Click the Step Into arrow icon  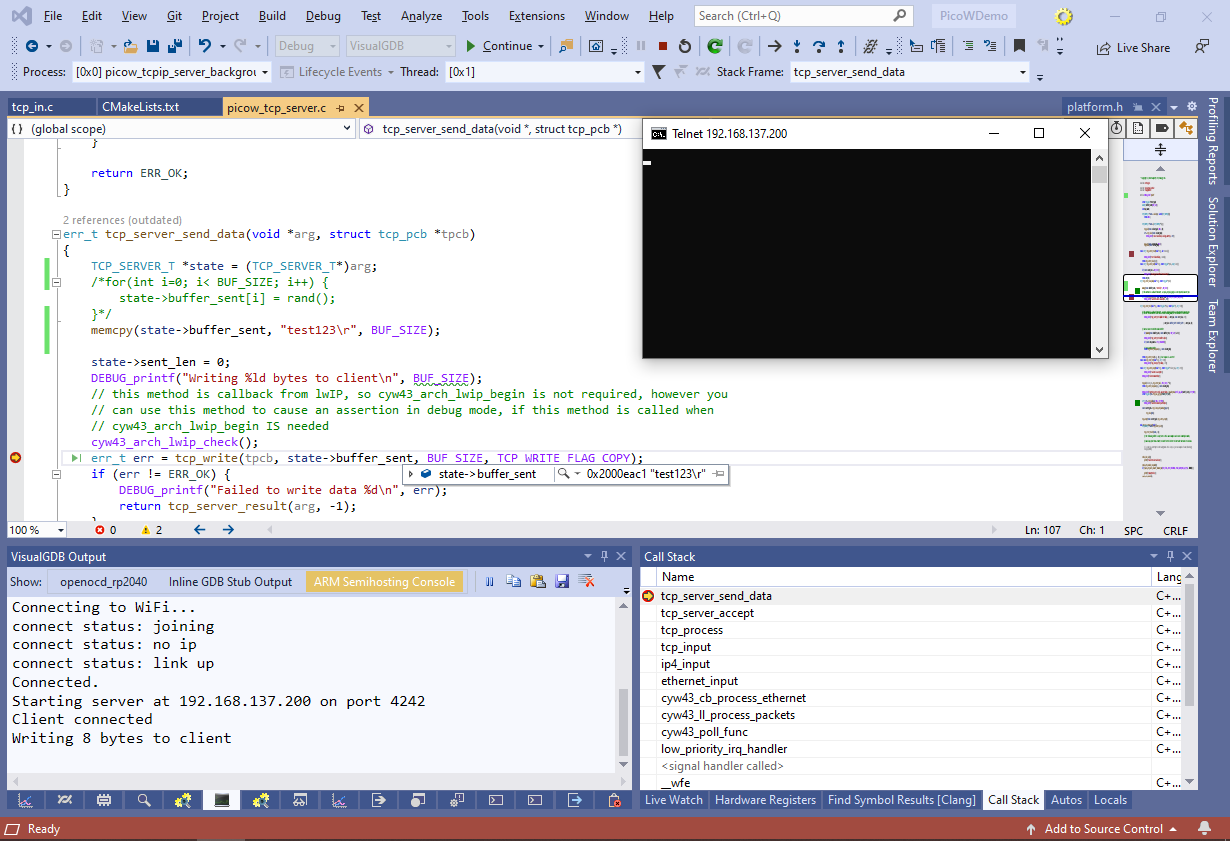tap(797, 46)
